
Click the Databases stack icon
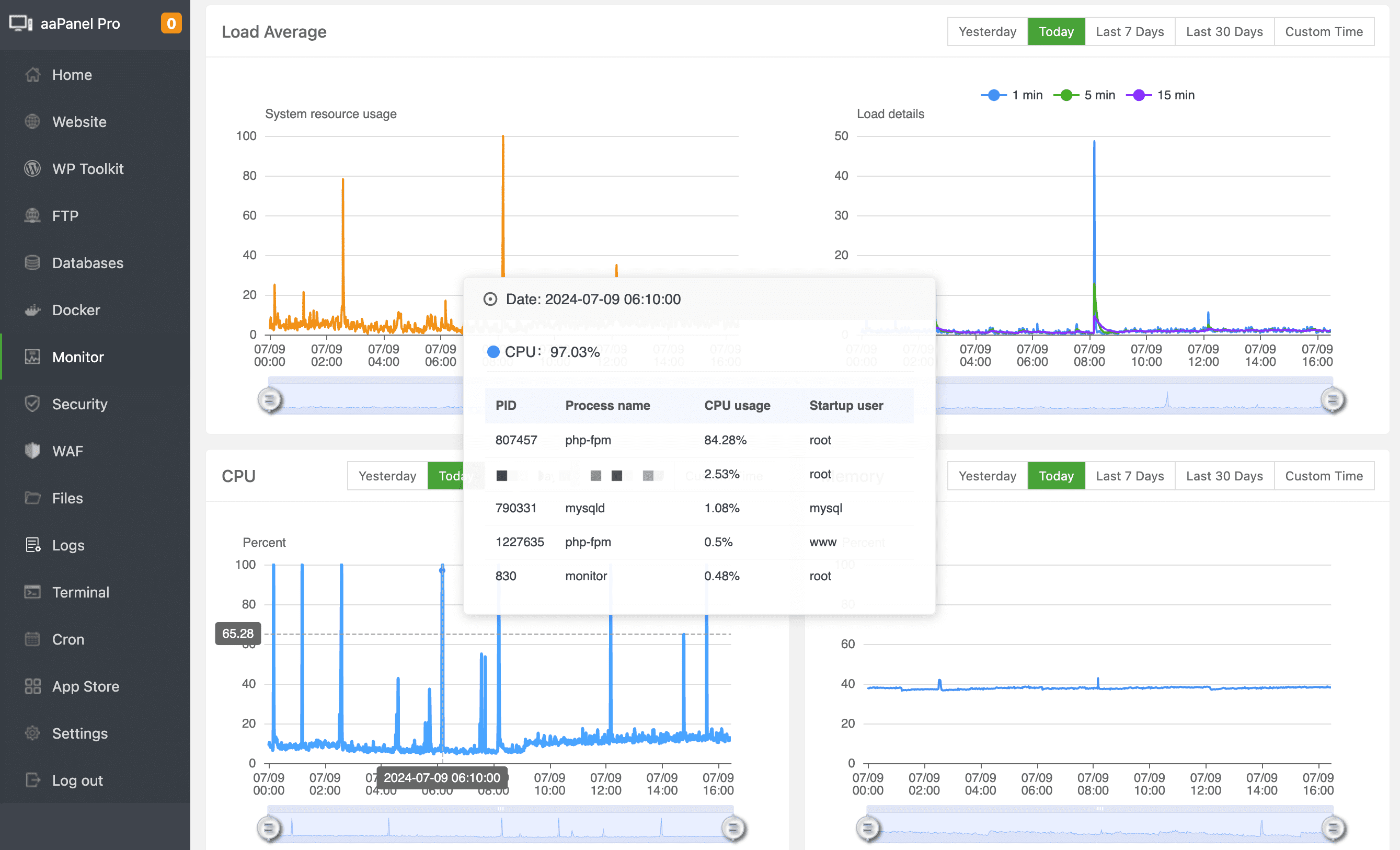coord(32,262)
